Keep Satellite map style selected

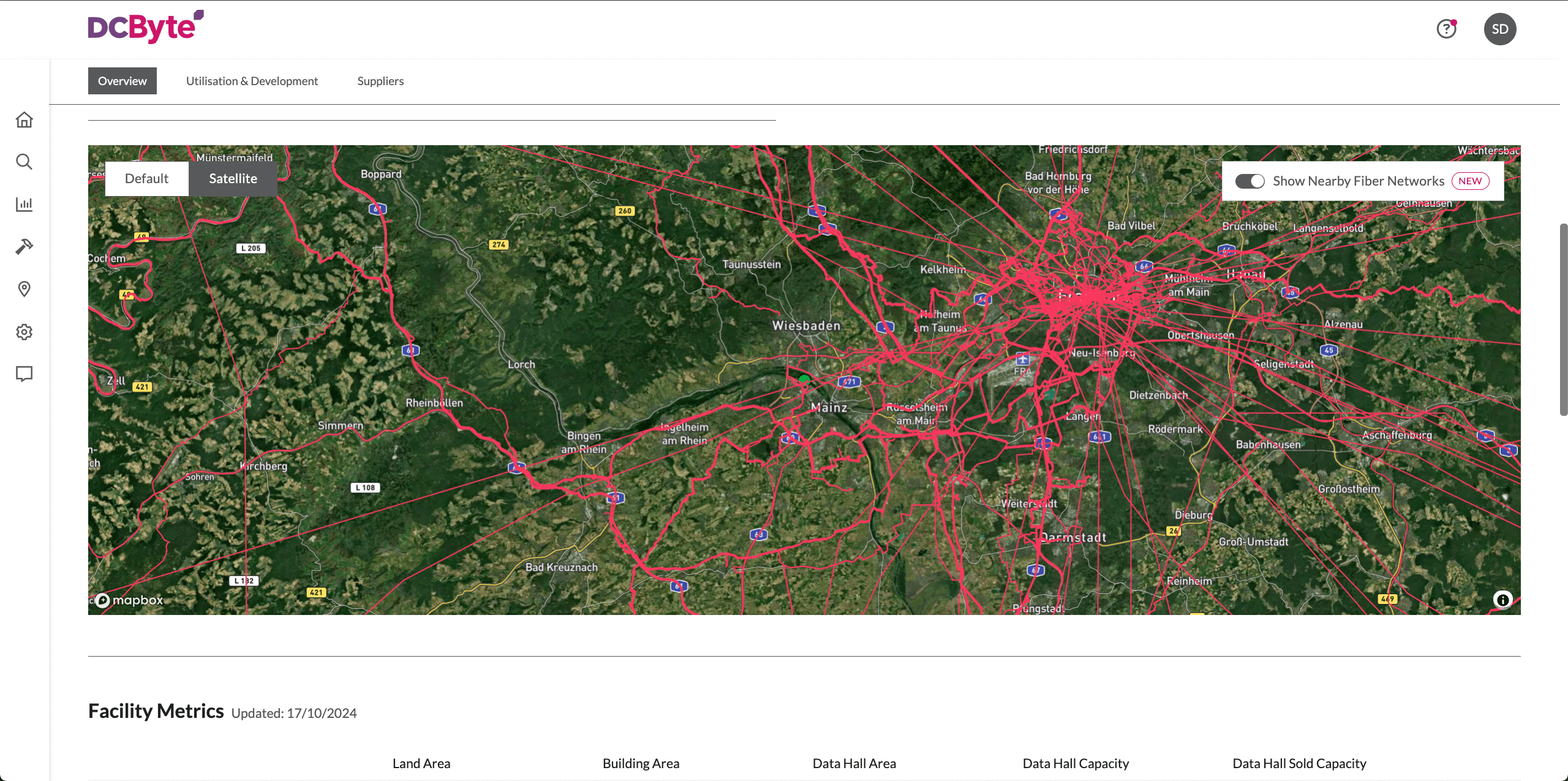click(233, 178)
